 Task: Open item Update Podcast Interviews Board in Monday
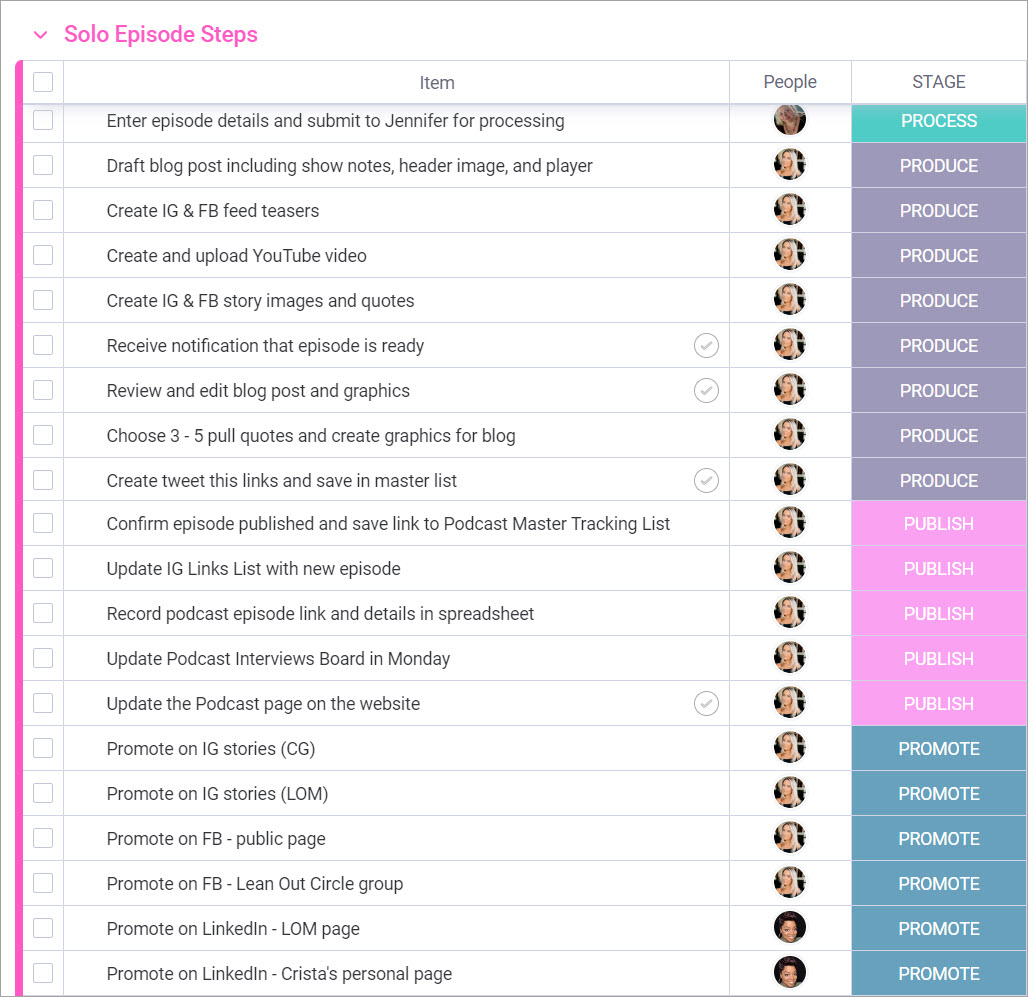[278, 659]
